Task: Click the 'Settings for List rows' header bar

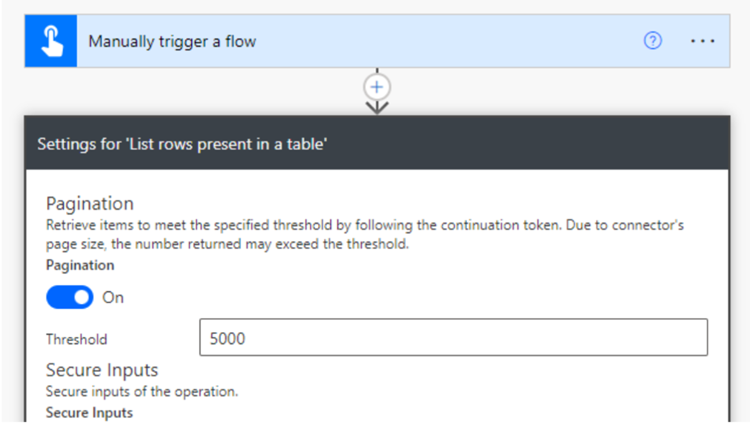Action: [377, 144]
